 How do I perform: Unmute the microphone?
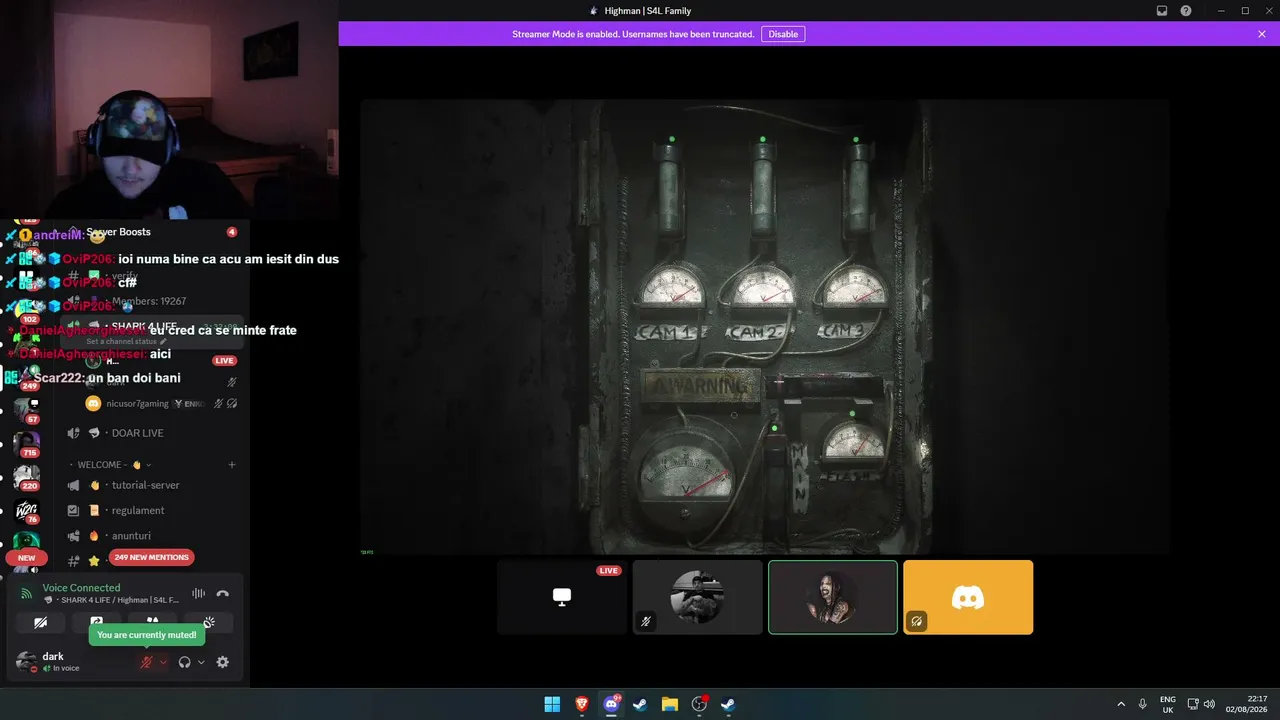click(146, 662)
